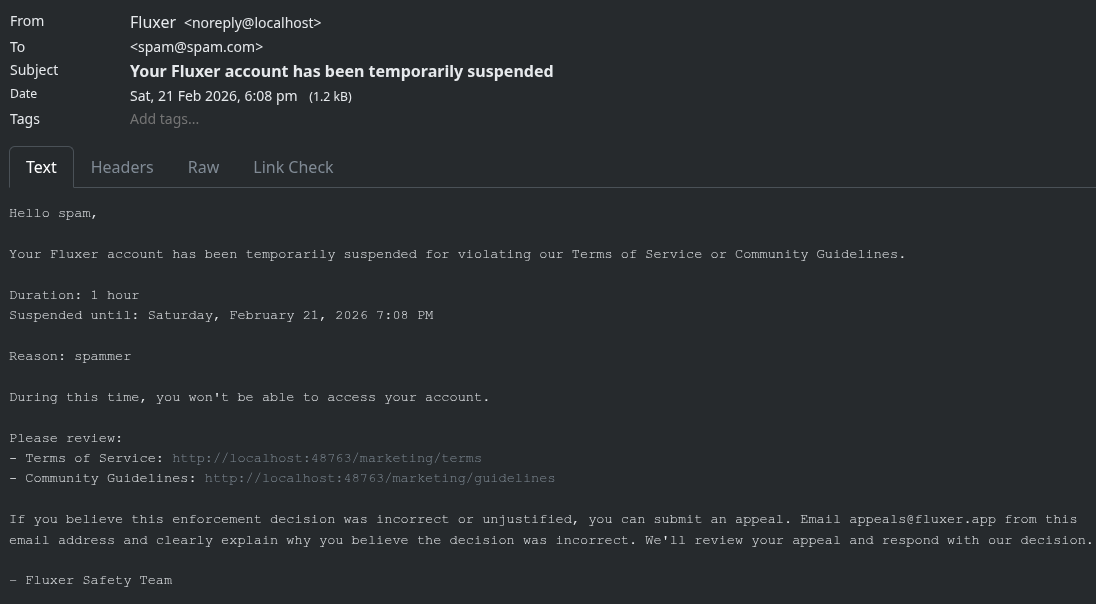The width and height of the screenshot is (1096, 604).
Task: Click the Add tags field
Action: pyautogui.click(x=165, y=119)
